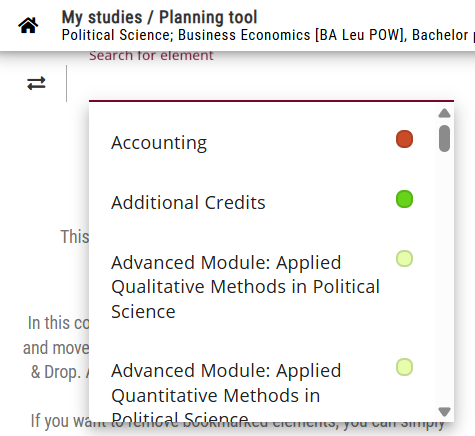Open My studies / Planning tool heading

click(159, 17)
